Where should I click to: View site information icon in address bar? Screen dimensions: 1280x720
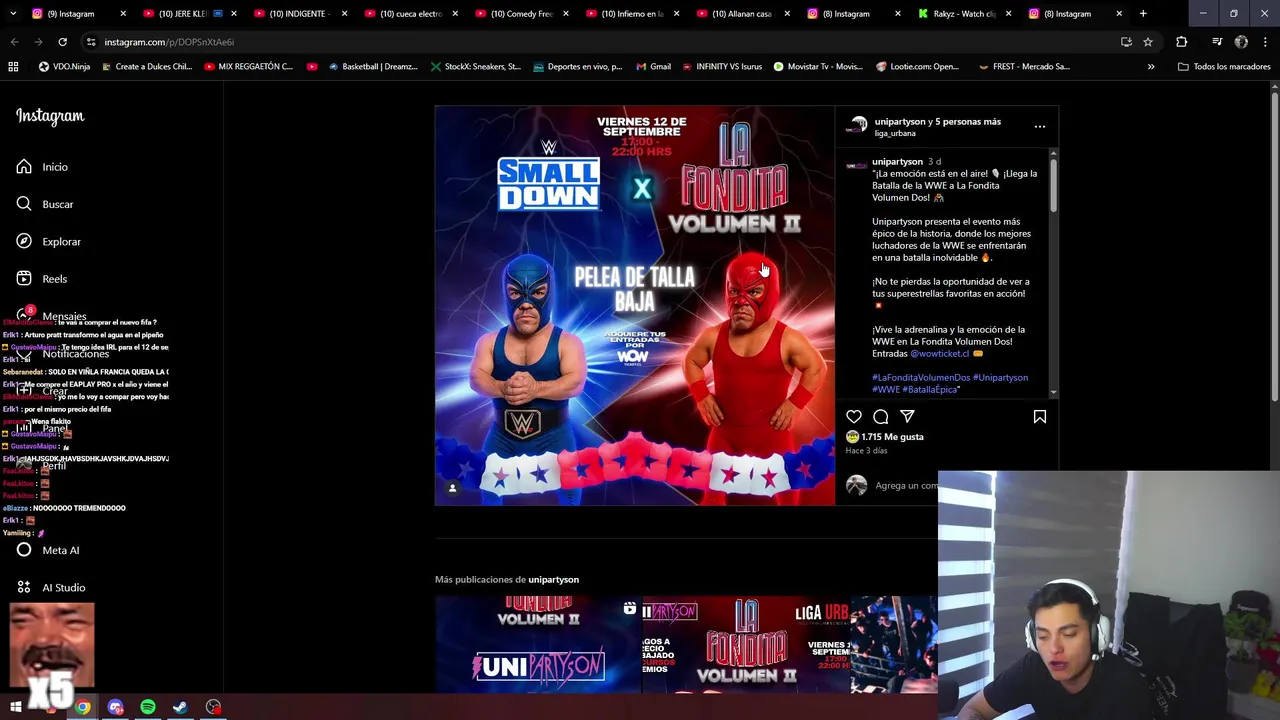(x=91, y=42)
